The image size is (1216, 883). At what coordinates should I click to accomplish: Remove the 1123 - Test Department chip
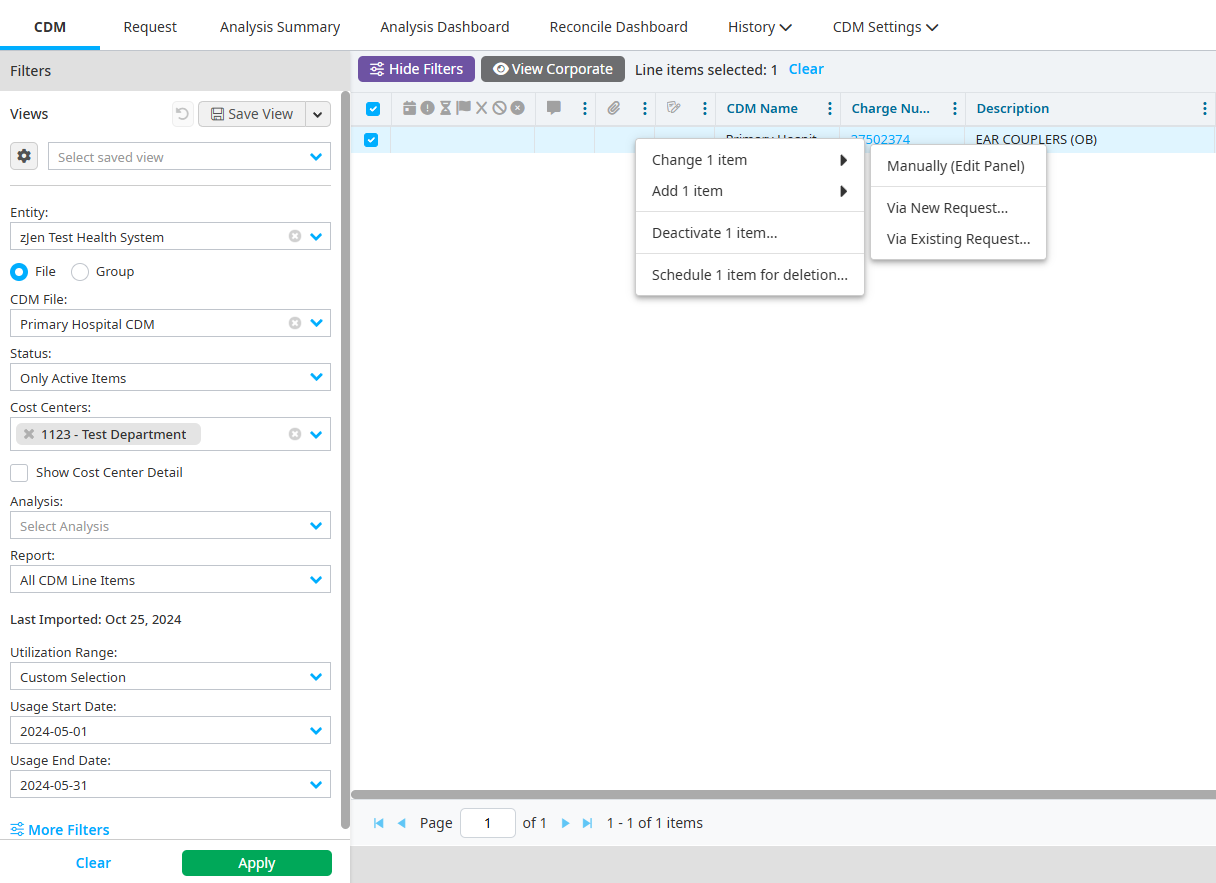[x=29, y=434]
